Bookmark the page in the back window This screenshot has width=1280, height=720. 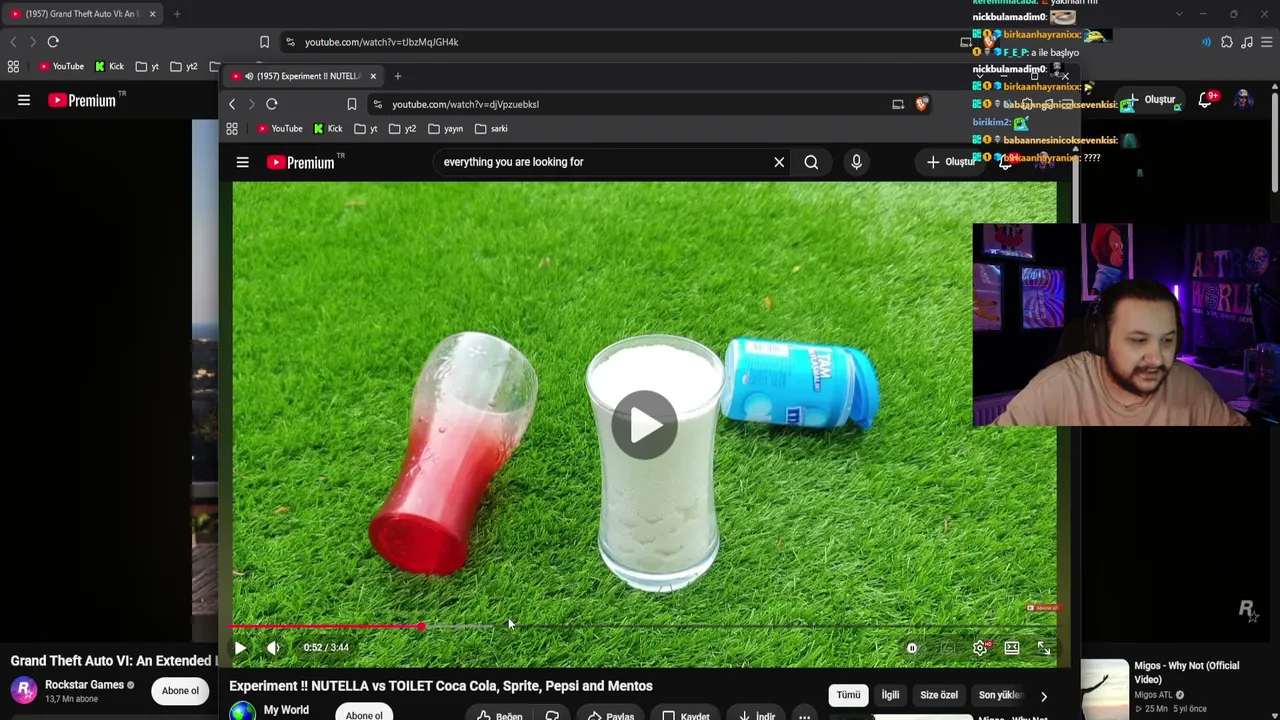pyautogui.click(x=264, y=42)
